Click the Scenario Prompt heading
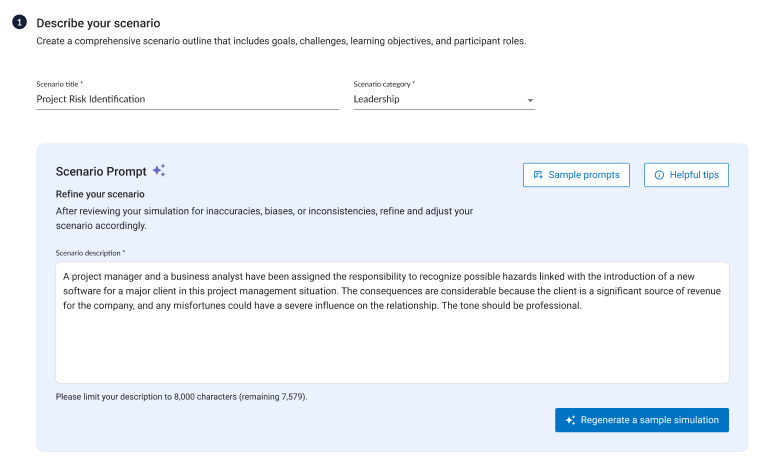 [x=101, y=171]
